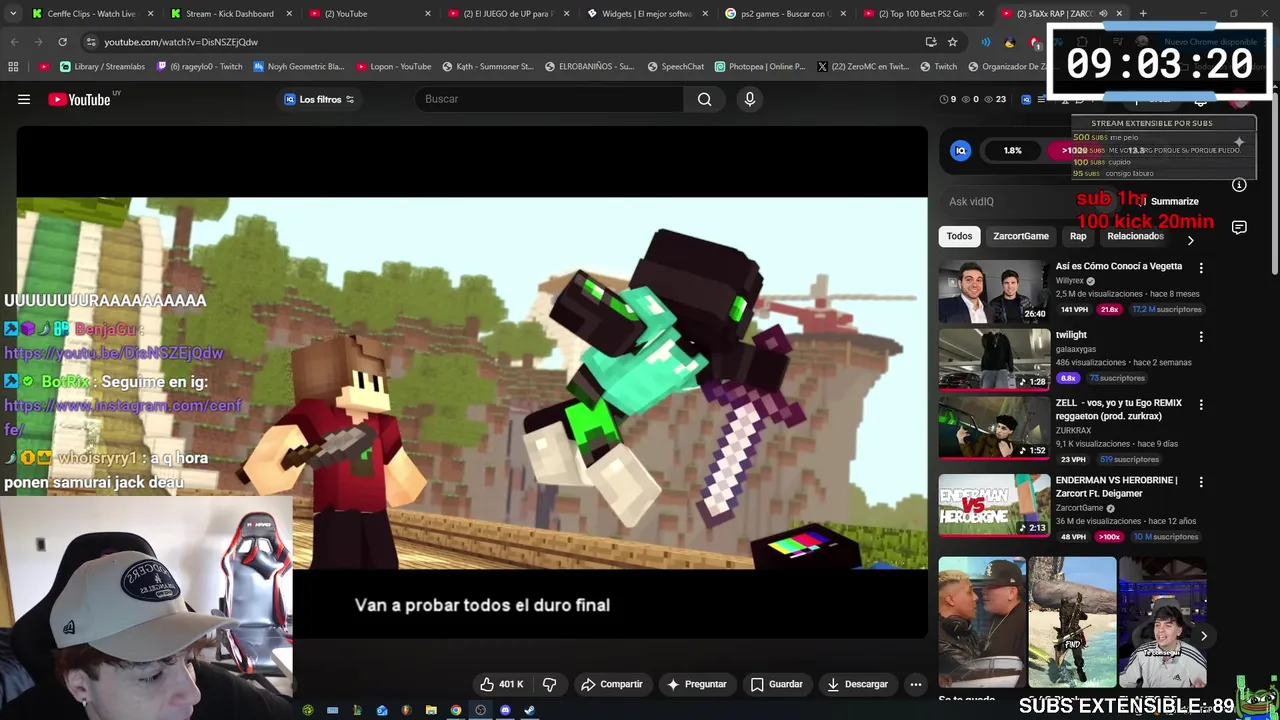Screen dimensions: 1280x720
Task: Expand 'Los filtros' vidIQ selector
Action: 320,99
